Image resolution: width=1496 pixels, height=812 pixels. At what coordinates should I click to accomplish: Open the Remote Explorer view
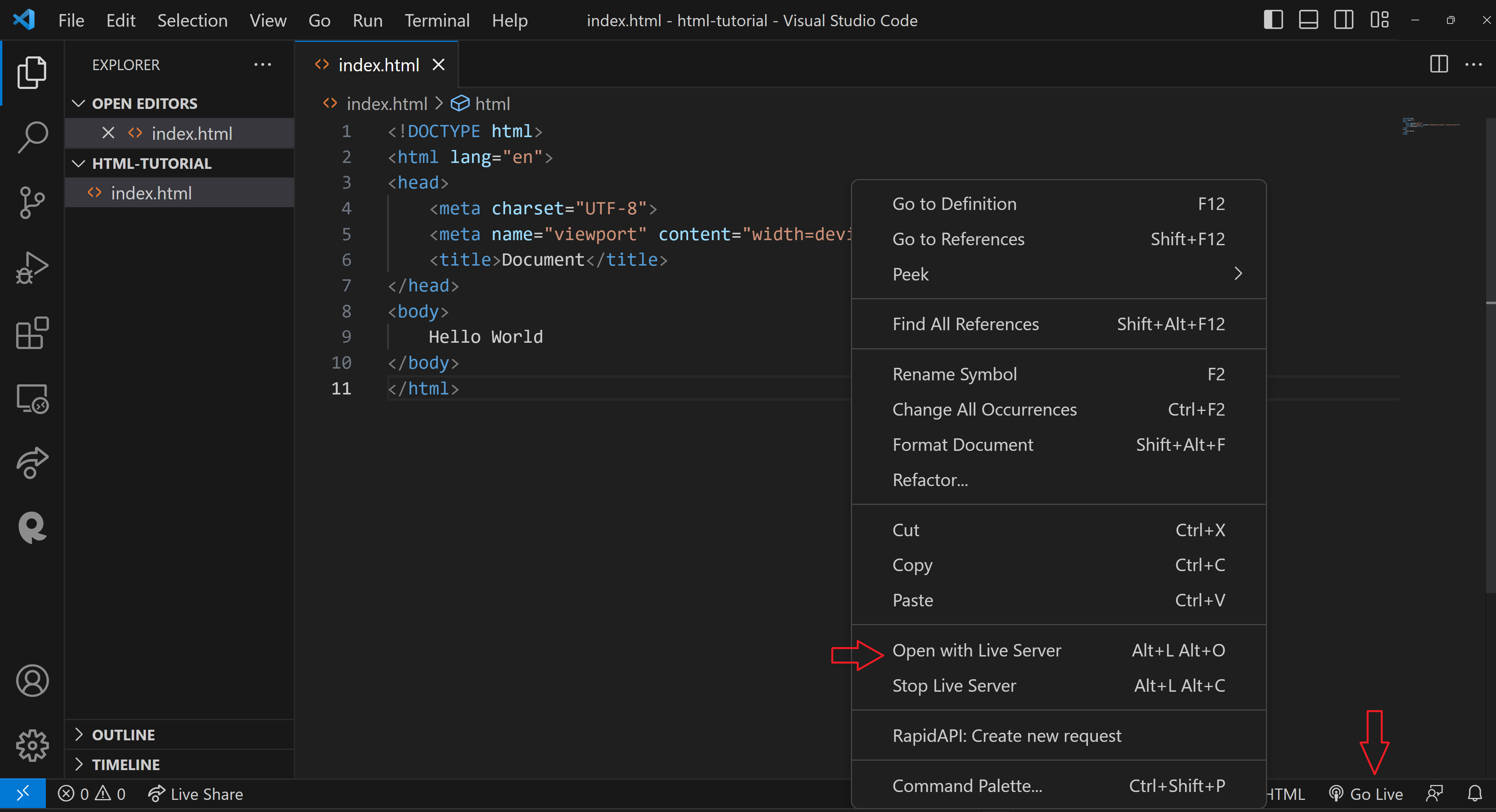tap(32, 398)
